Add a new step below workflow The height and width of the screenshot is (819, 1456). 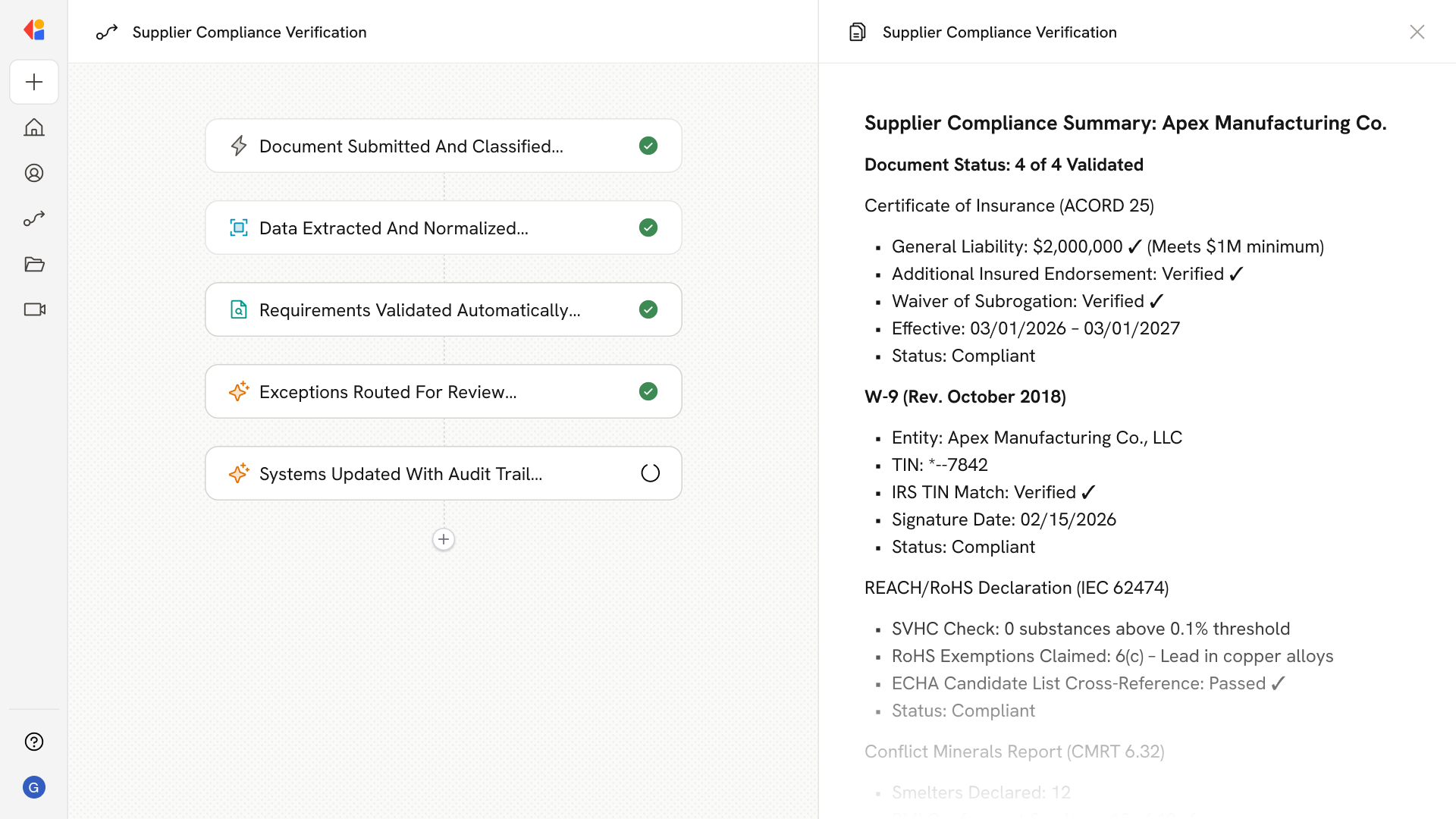click(x=444, y=539)
